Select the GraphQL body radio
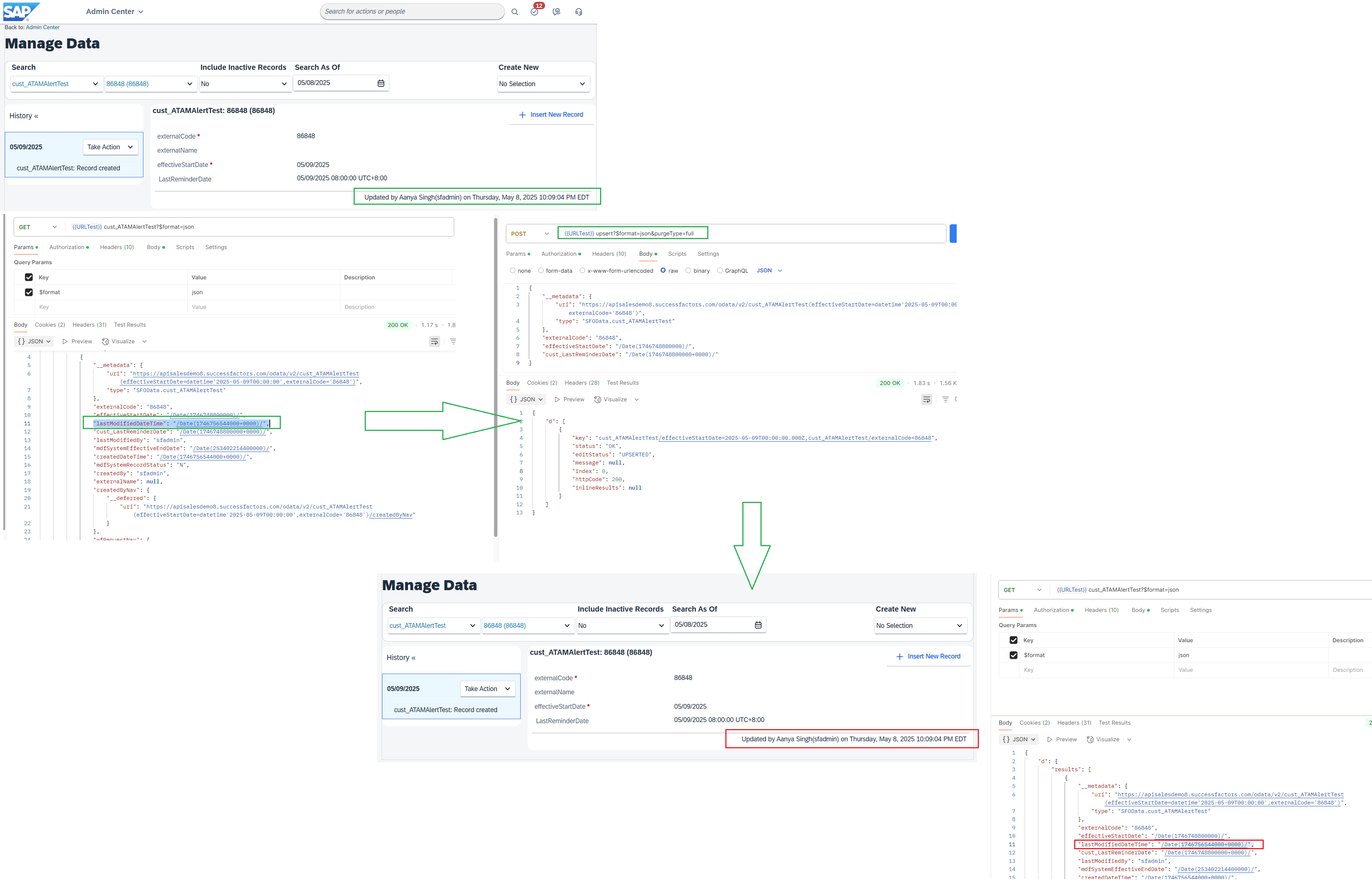Screen dimensions: 1372x888 [720, 271]
